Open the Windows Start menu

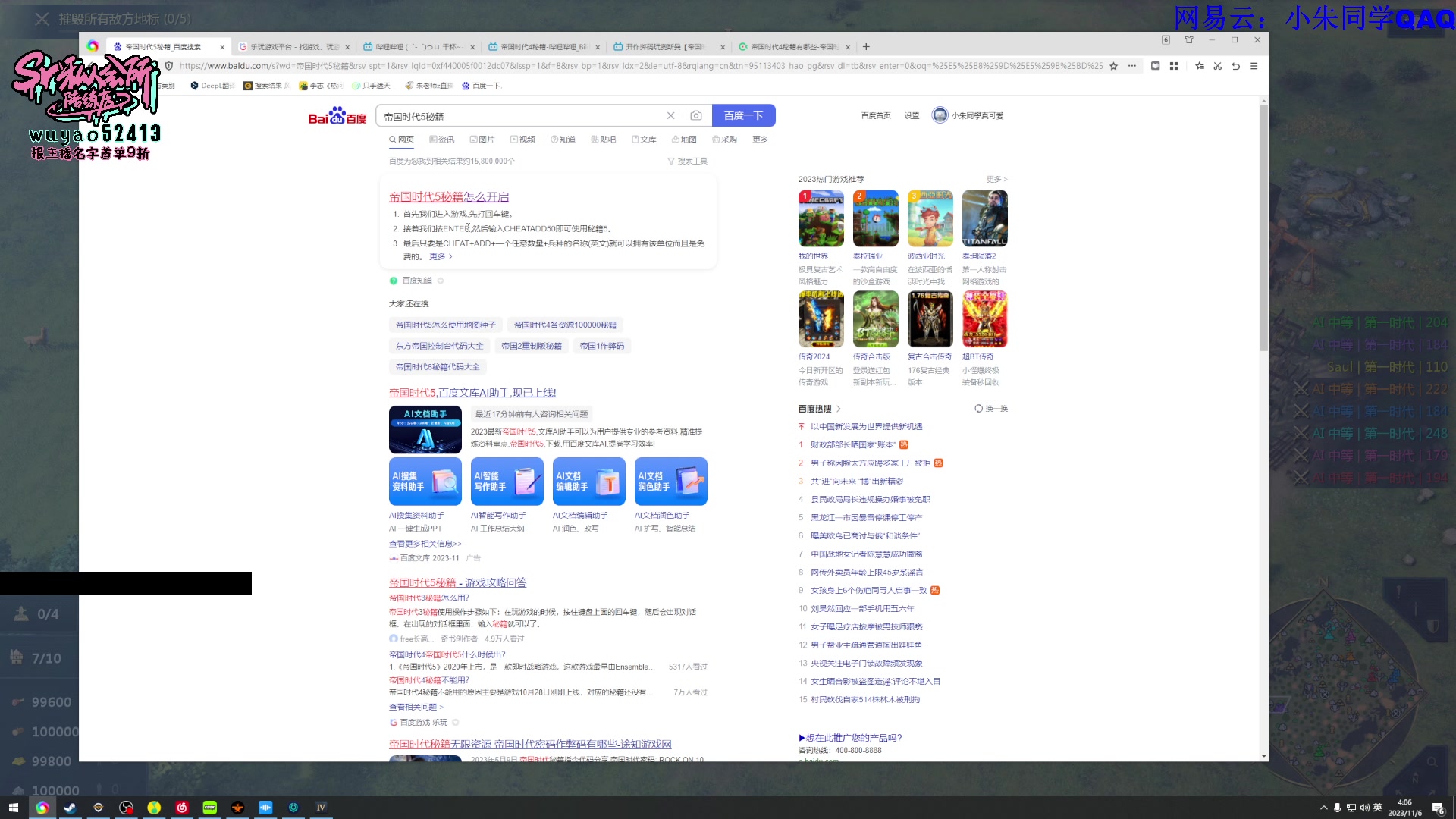(13, 808)
